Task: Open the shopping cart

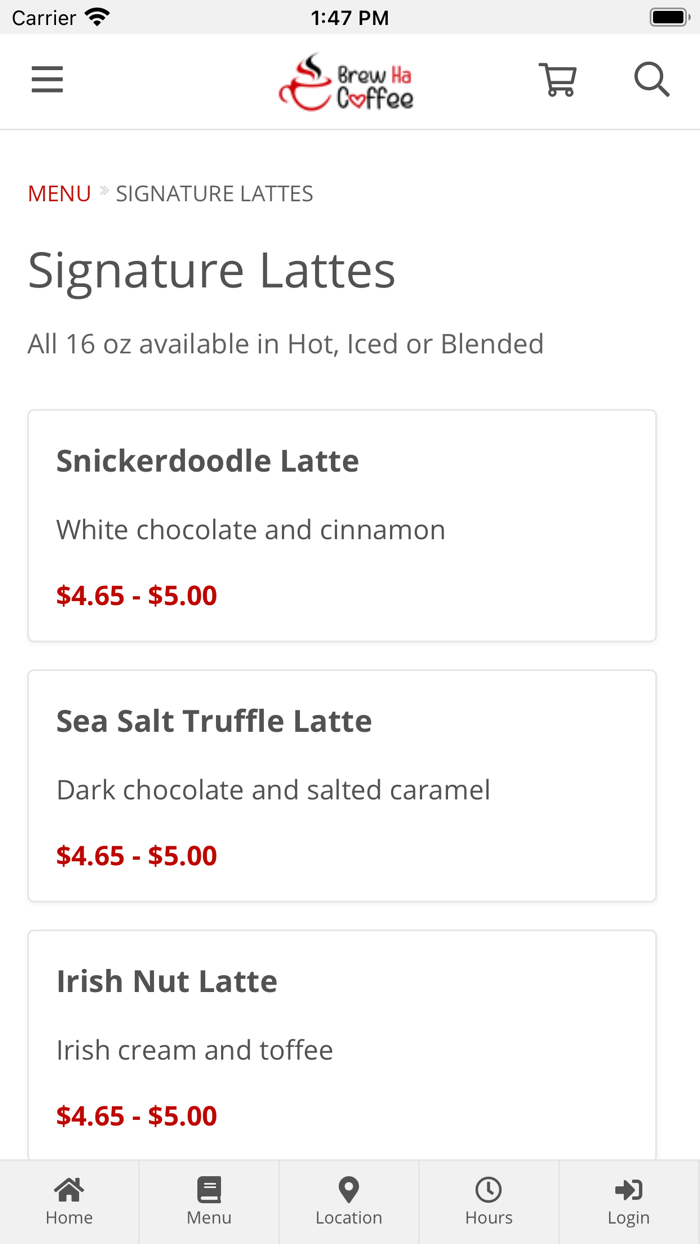Action: 557,80
